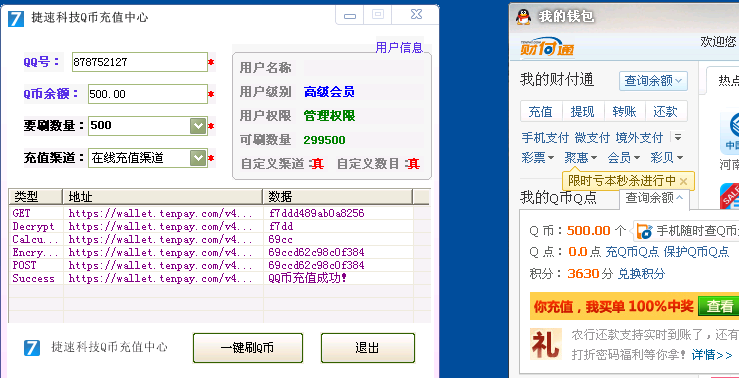
Task: Close the 捷速科技Q币充值中心 window
Action: click(416, 15)
